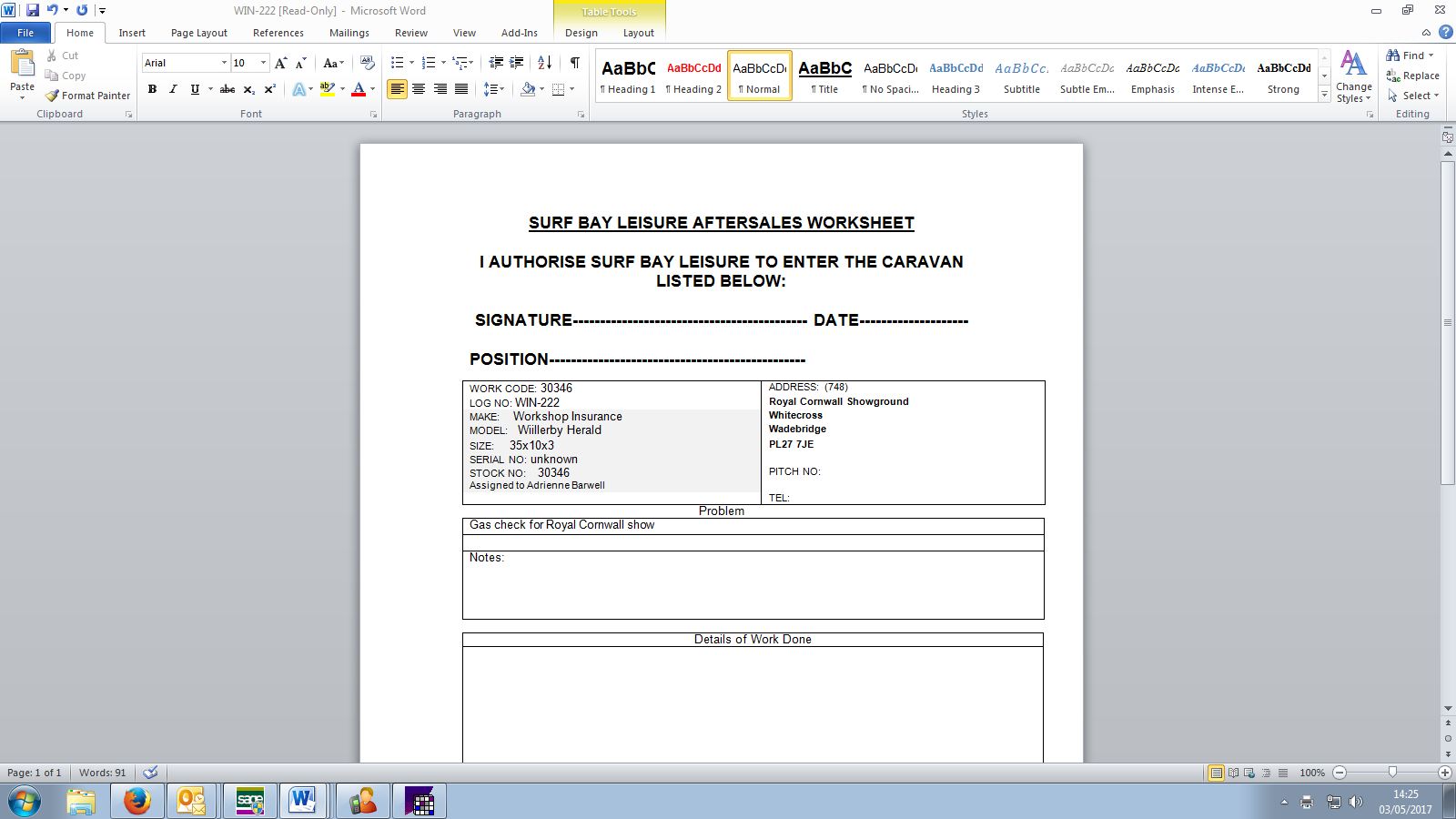Open Line Spacing dropdown
The width and height of the screenshot is (1456, 819).
click(494, 89)
